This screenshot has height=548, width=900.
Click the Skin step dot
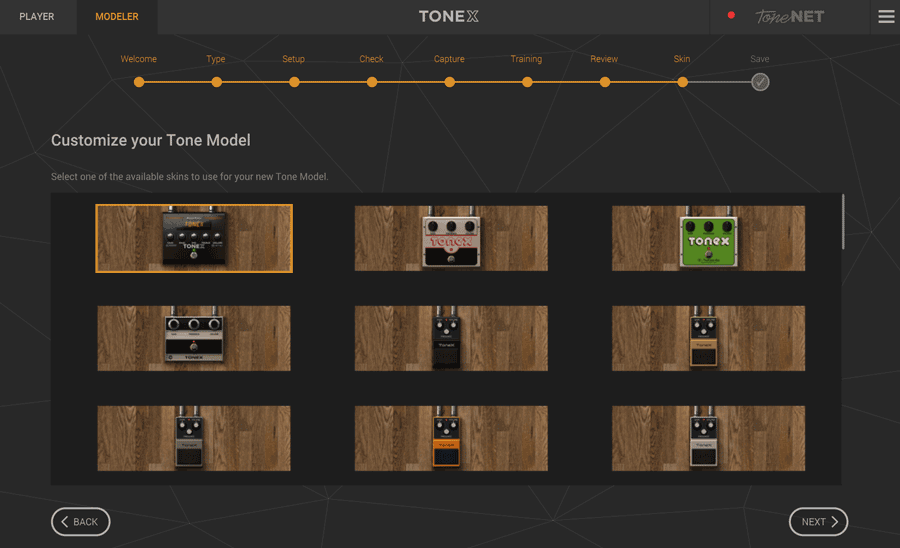click(x=682, y=82)
